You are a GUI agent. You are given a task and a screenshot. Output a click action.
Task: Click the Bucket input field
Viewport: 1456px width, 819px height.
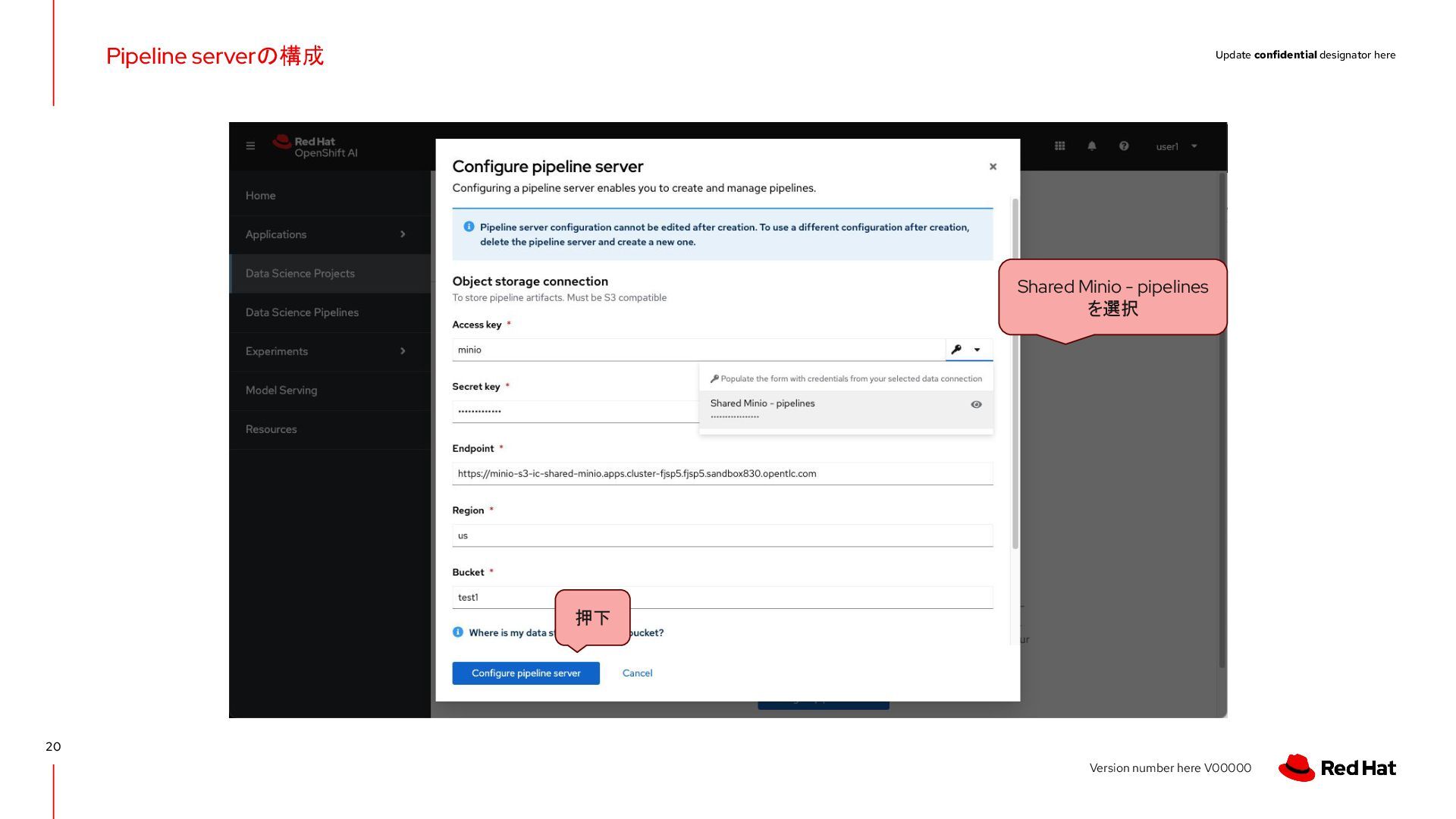(x=722, y=598)
